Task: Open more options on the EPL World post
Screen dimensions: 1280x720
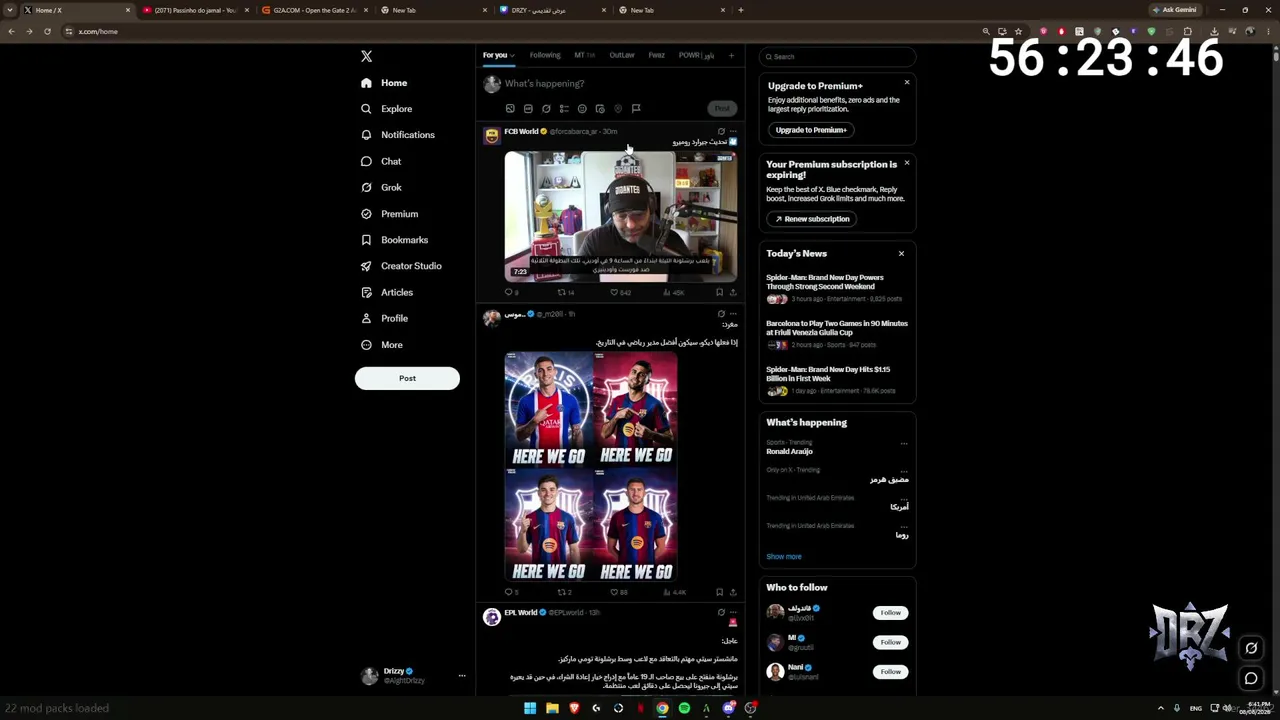Action: pyautogui.click(x=733, y=612)
